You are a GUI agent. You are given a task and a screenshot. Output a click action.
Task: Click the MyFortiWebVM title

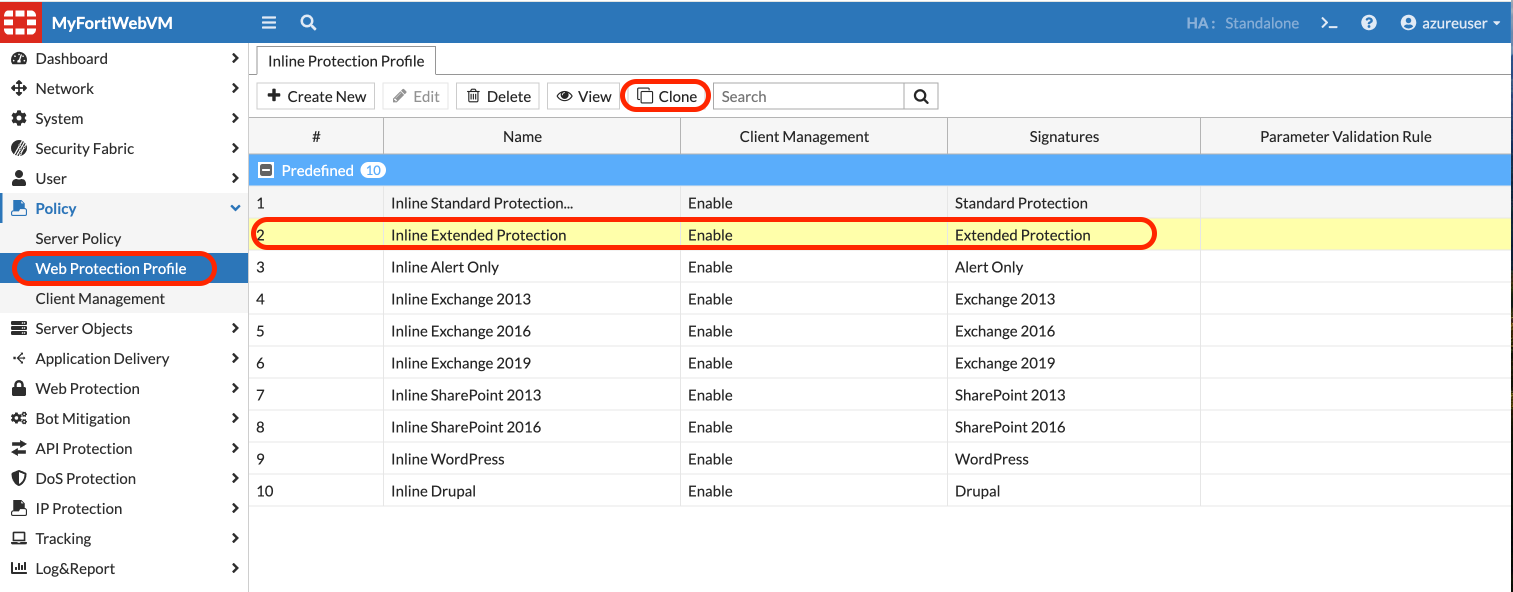pyautogui.click(x=112, y=23)
